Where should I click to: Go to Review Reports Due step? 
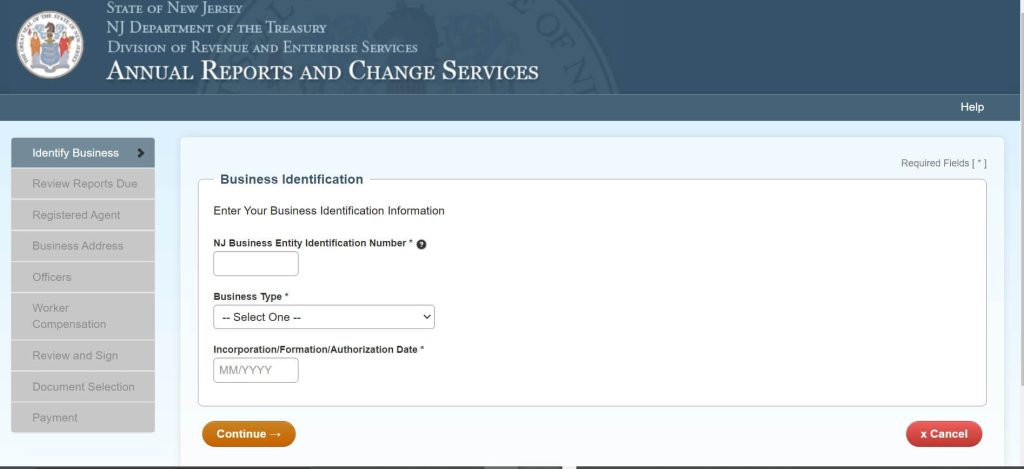tap(84, 184)
